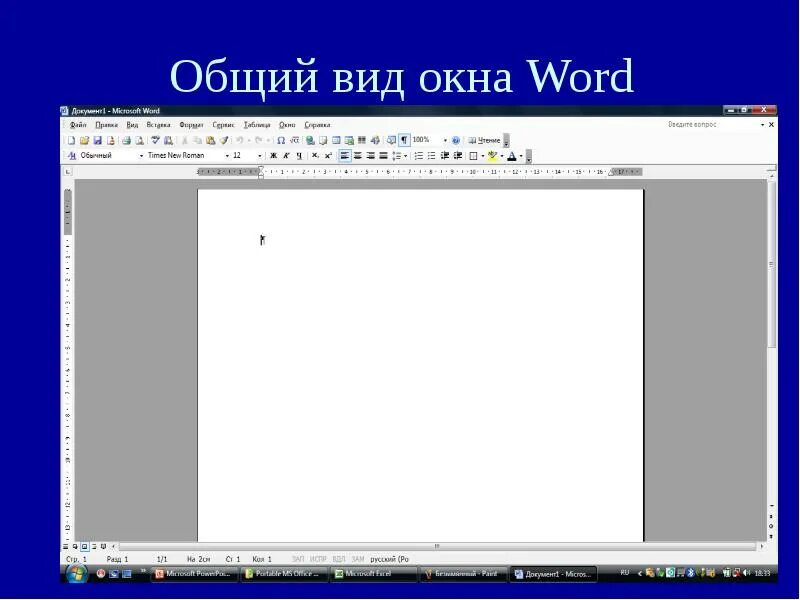Toggle Italic (К) formatting

click(x=286, y=156)
